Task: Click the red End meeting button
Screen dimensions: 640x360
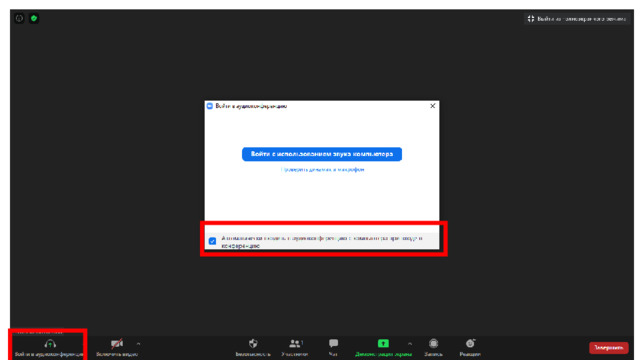Action: click(608, 348)
